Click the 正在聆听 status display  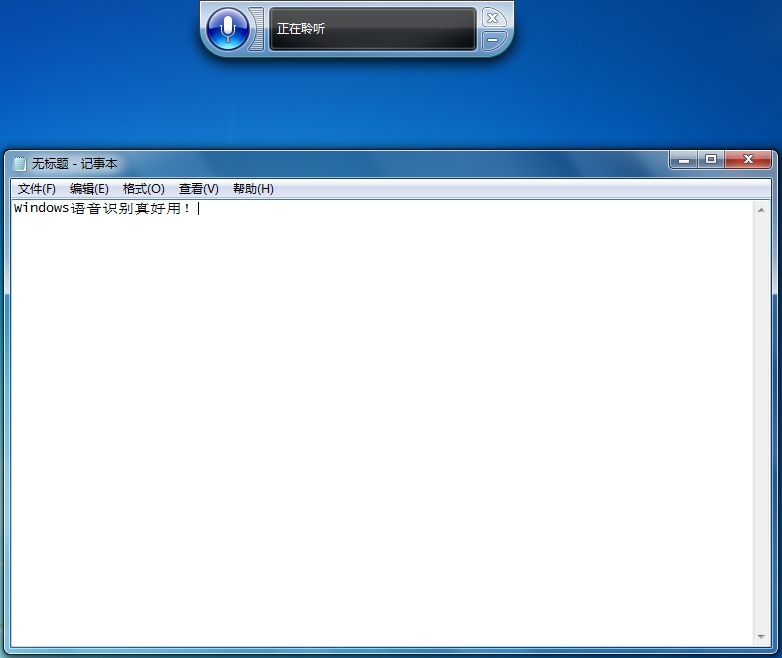[373, 29]
